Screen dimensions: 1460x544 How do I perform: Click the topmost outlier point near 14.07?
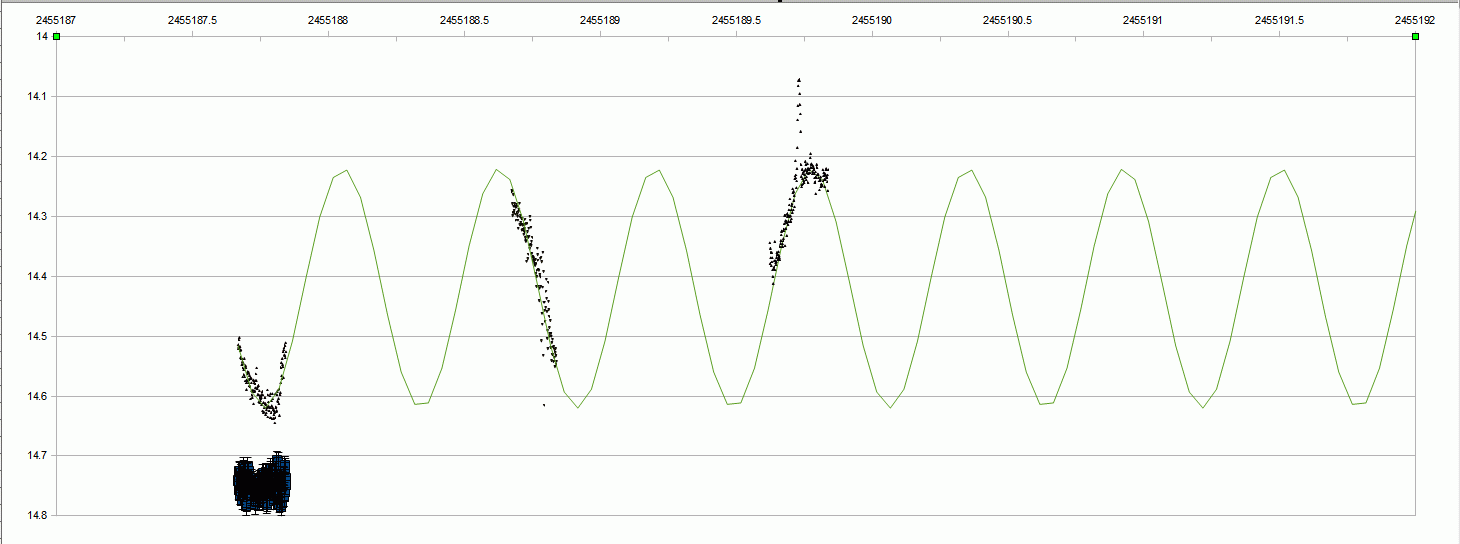(798, 80)
